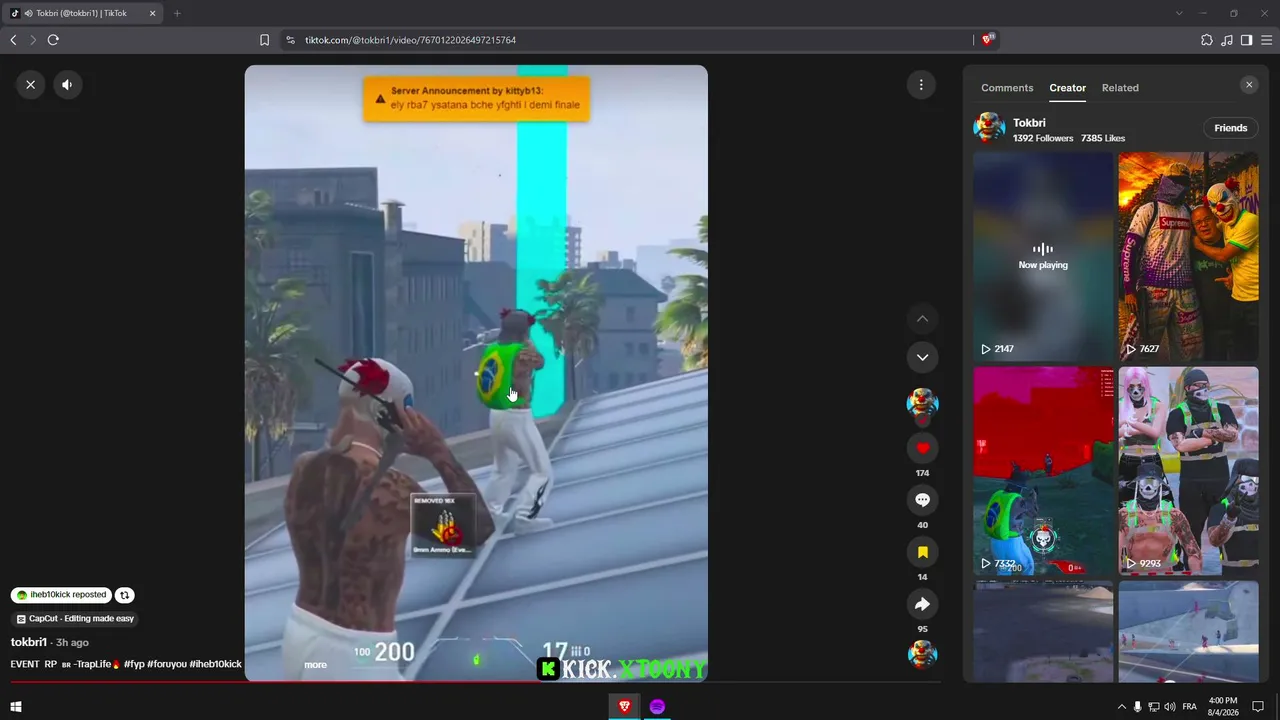Click the microphone tray icon
Image resolution: width=1280 pixels, height=720 pixels.
tap(1138, 707)
